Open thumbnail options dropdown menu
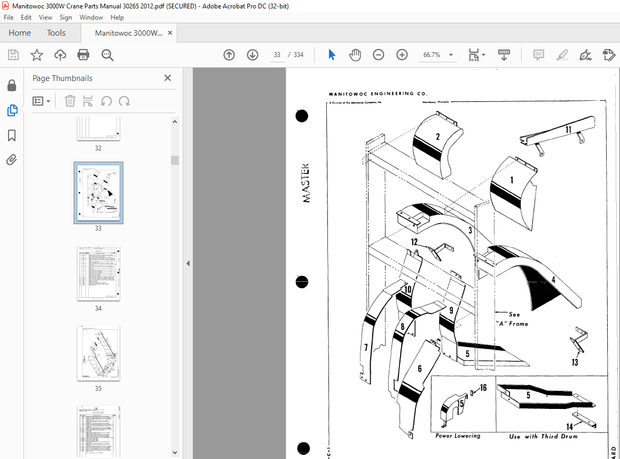The height and width of the screenshot is (459, 620). tap(42, 101)
